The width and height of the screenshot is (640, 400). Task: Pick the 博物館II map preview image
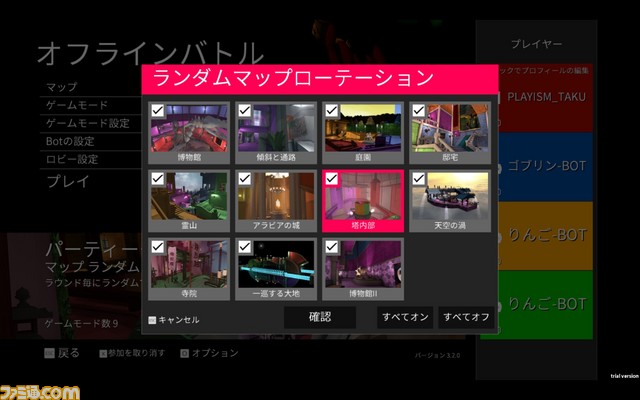(x=363, y=264)
